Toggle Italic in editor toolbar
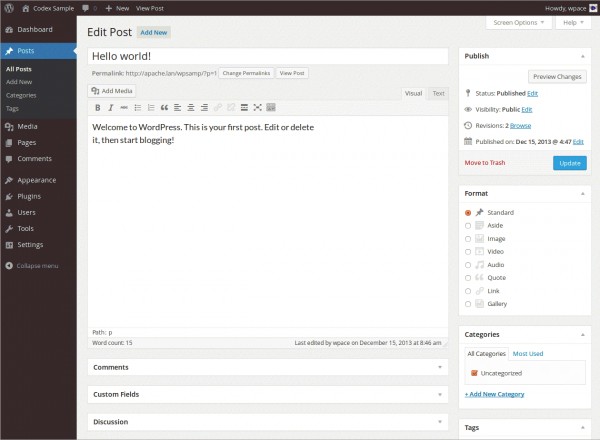The height and width of the screenshot is (440, 600). 111,108
